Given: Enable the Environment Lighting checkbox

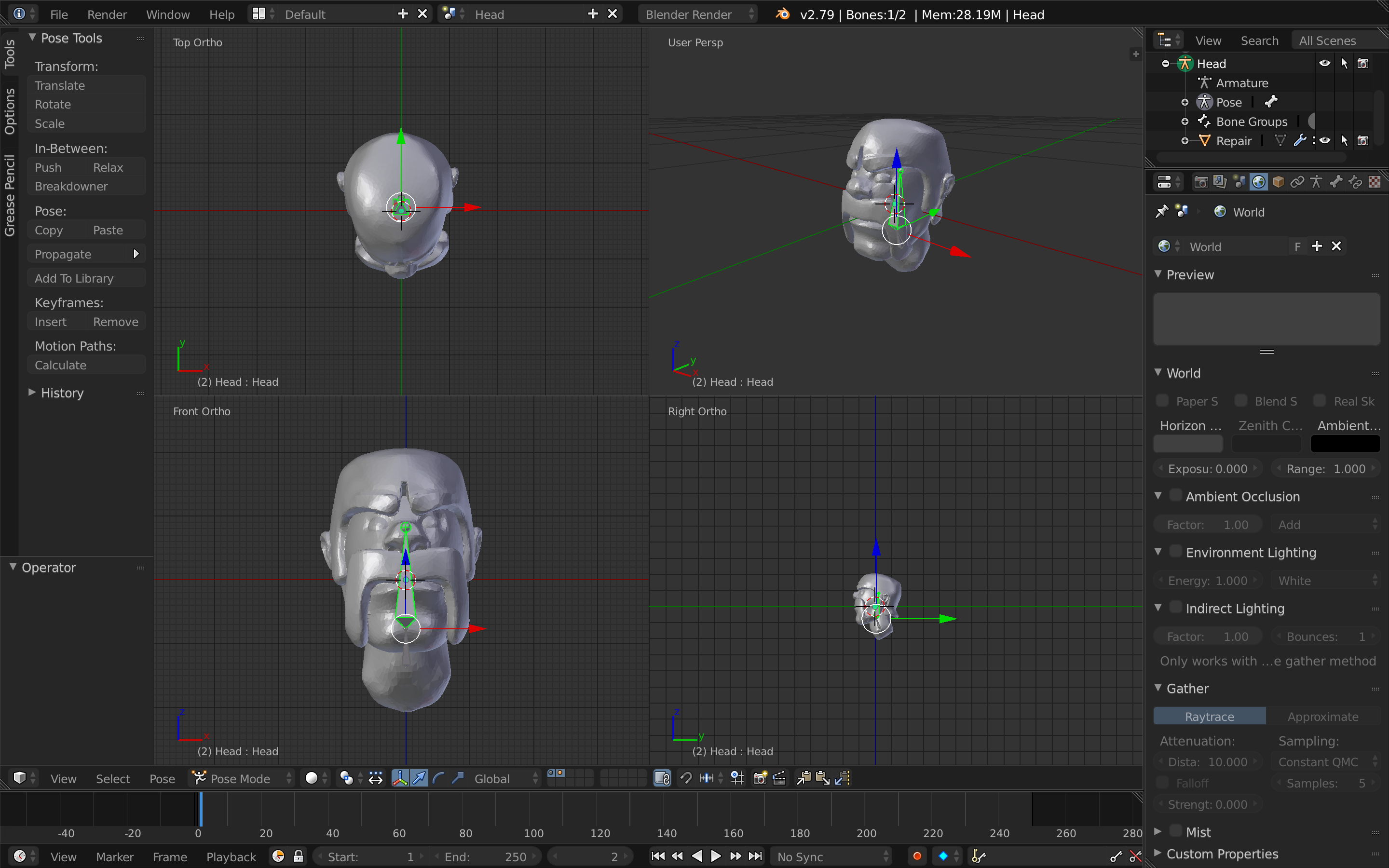Looking at the screenshot, I should [x=1176, y=552].
